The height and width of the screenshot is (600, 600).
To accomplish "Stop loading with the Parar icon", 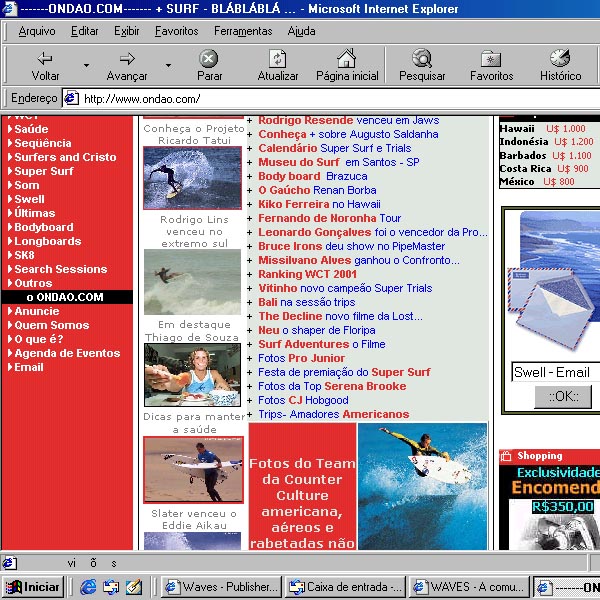I will pos(209,59).
